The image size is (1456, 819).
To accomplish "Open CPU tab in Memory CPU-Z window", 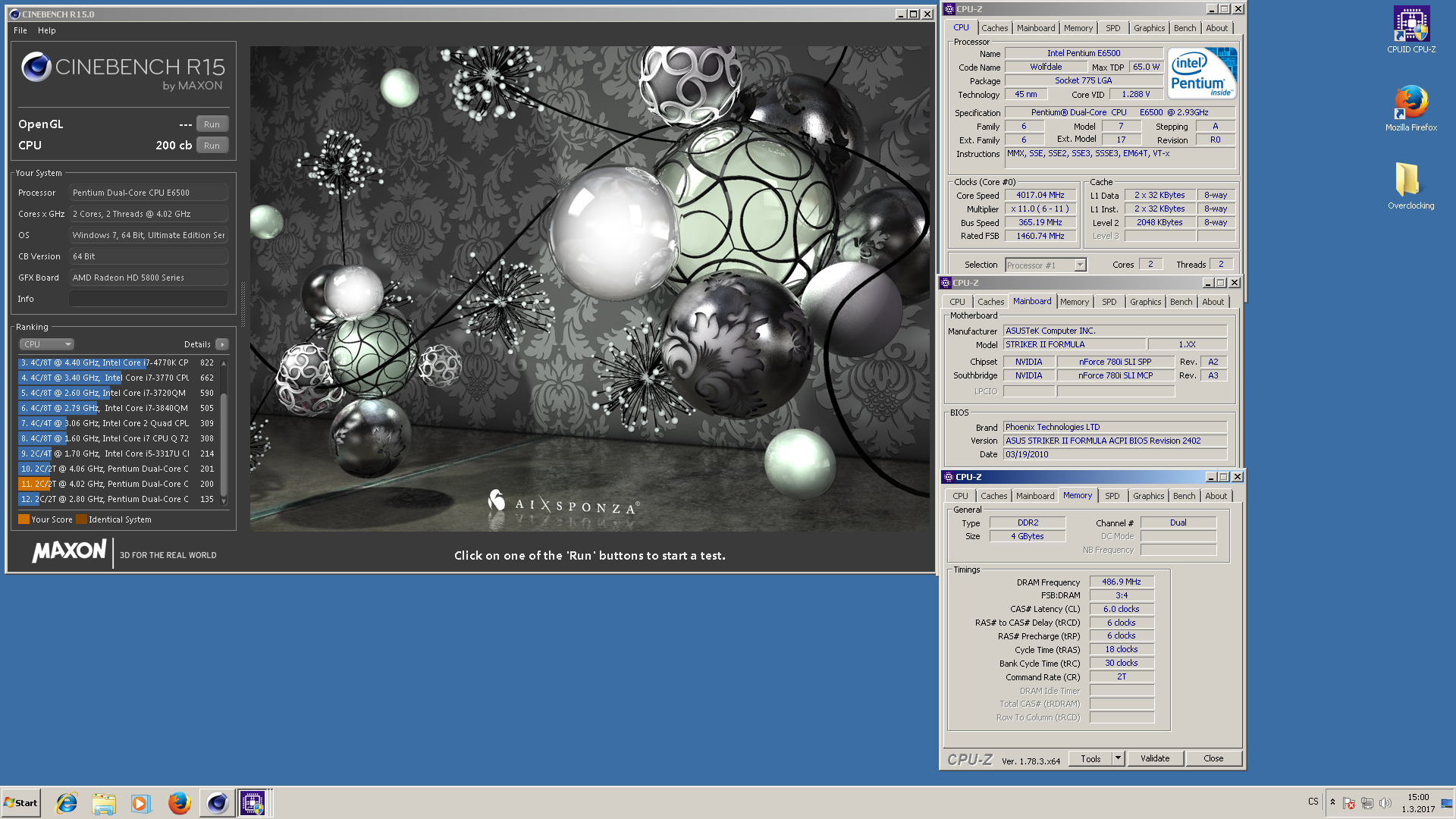I will (x=960, y=496).
